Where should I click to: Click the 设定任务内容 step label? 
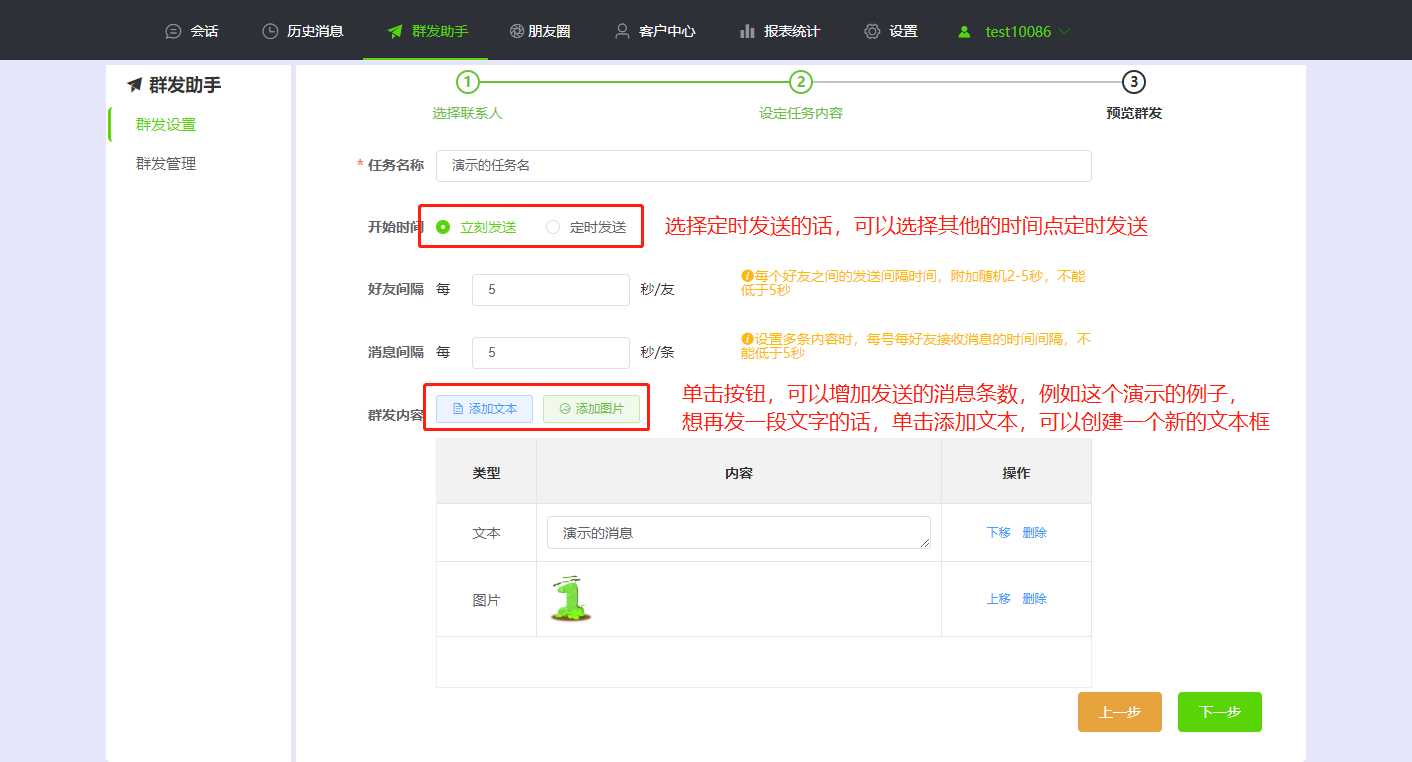pyautogui.click(x=801, y=114)
